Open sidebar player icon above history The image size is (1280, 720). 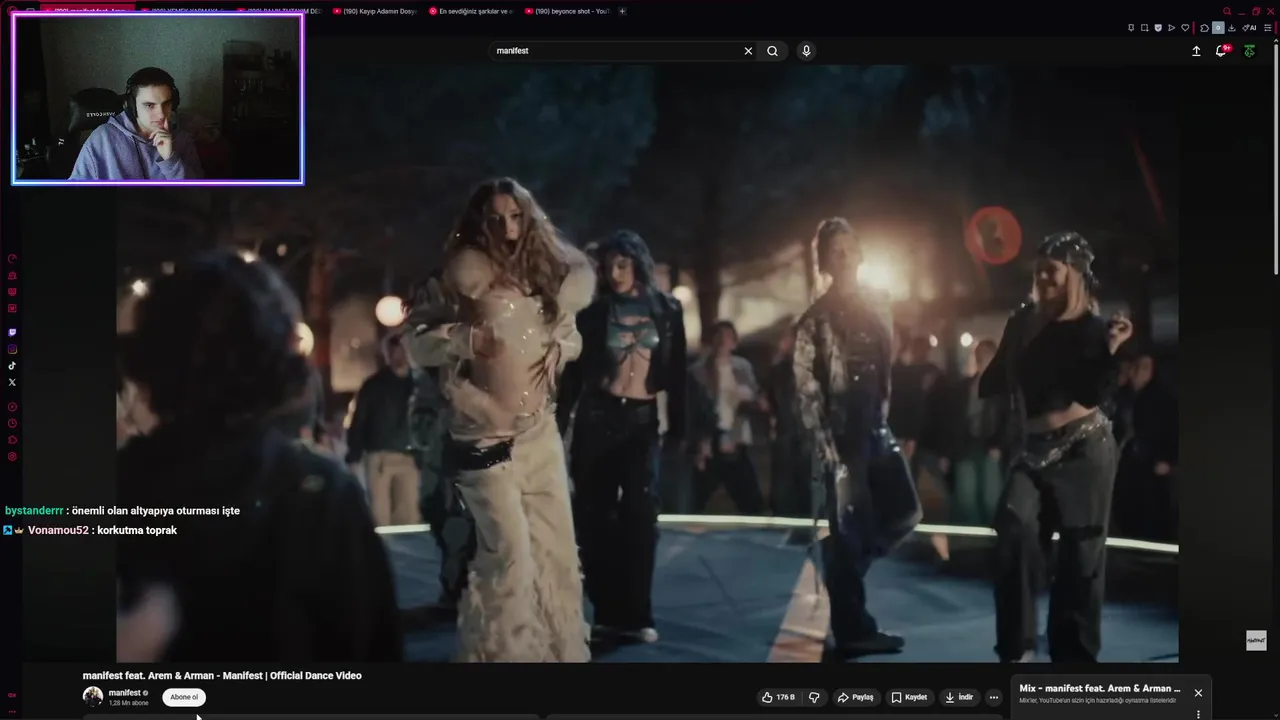pyautogui.click(x=12, y=407)
